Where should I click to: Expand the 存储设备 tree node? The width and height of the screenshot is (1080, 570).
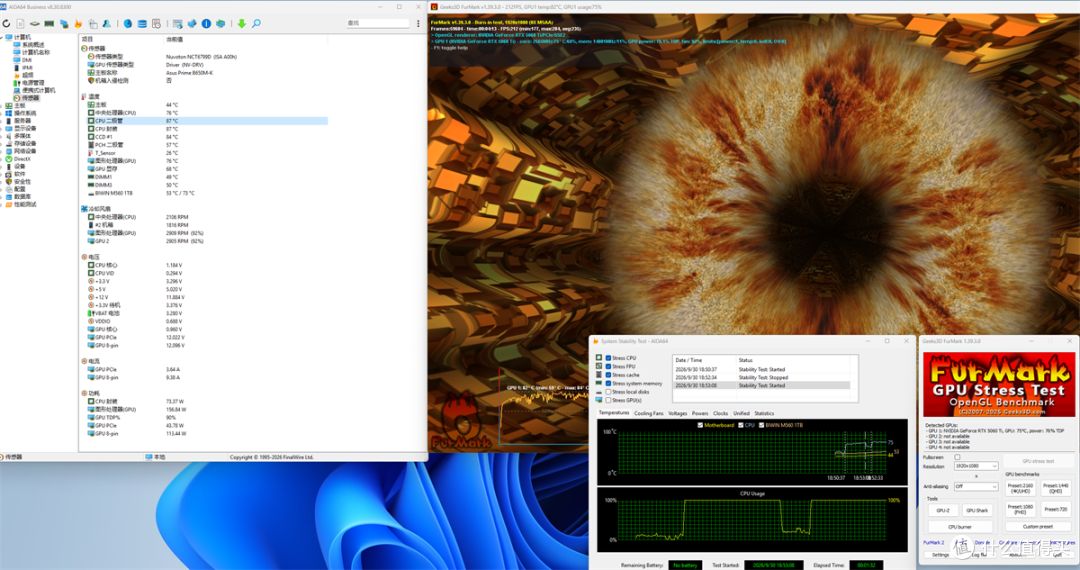click(2, 143)
